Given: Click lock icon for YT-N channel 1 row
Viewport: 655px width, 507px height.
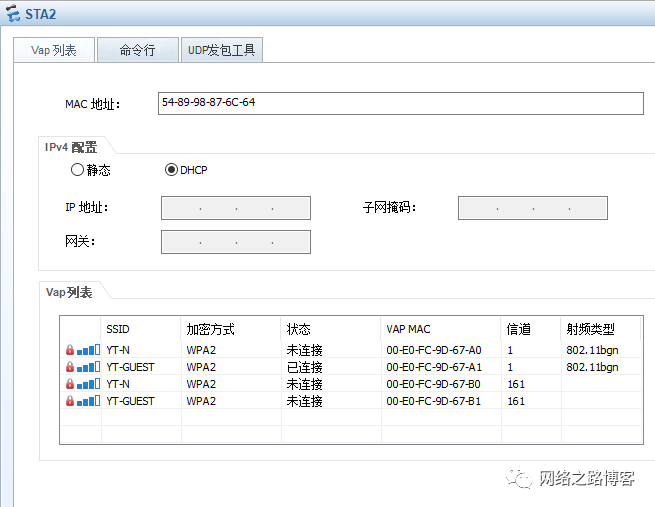Looking at the screenshot, I should 70,350.
